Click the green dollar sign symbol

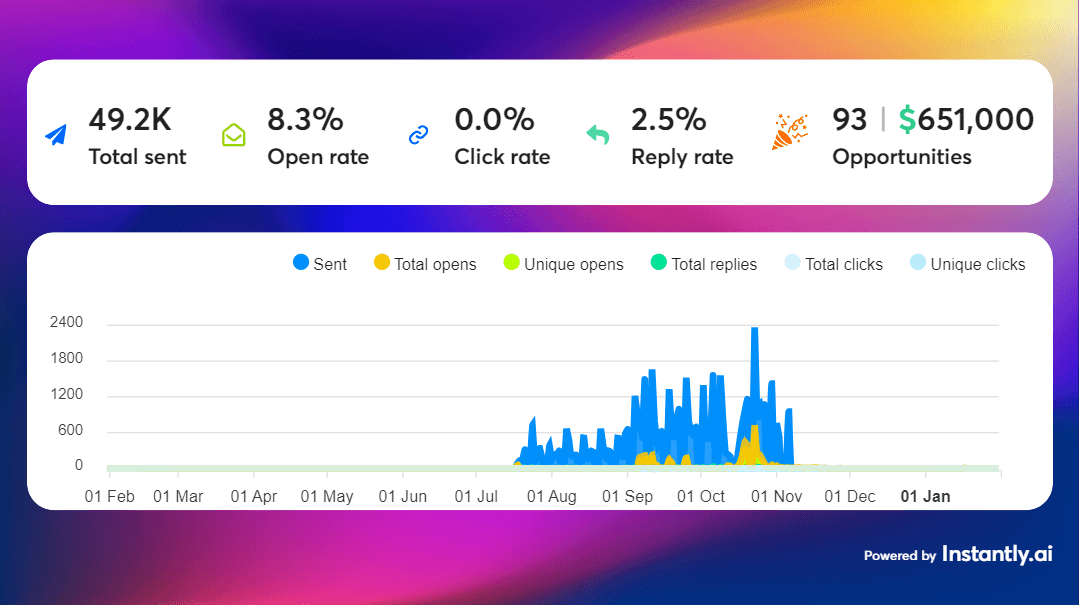[907, 120]
